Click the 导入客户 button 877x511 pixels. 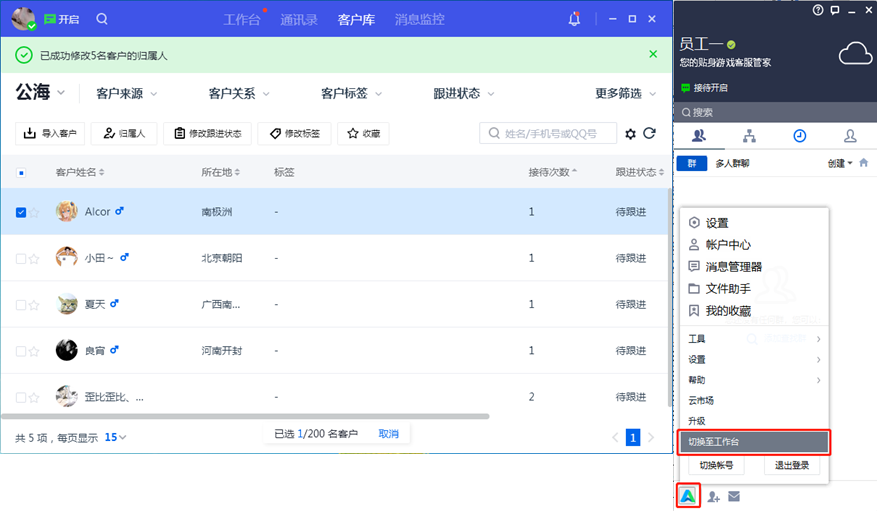50,134
